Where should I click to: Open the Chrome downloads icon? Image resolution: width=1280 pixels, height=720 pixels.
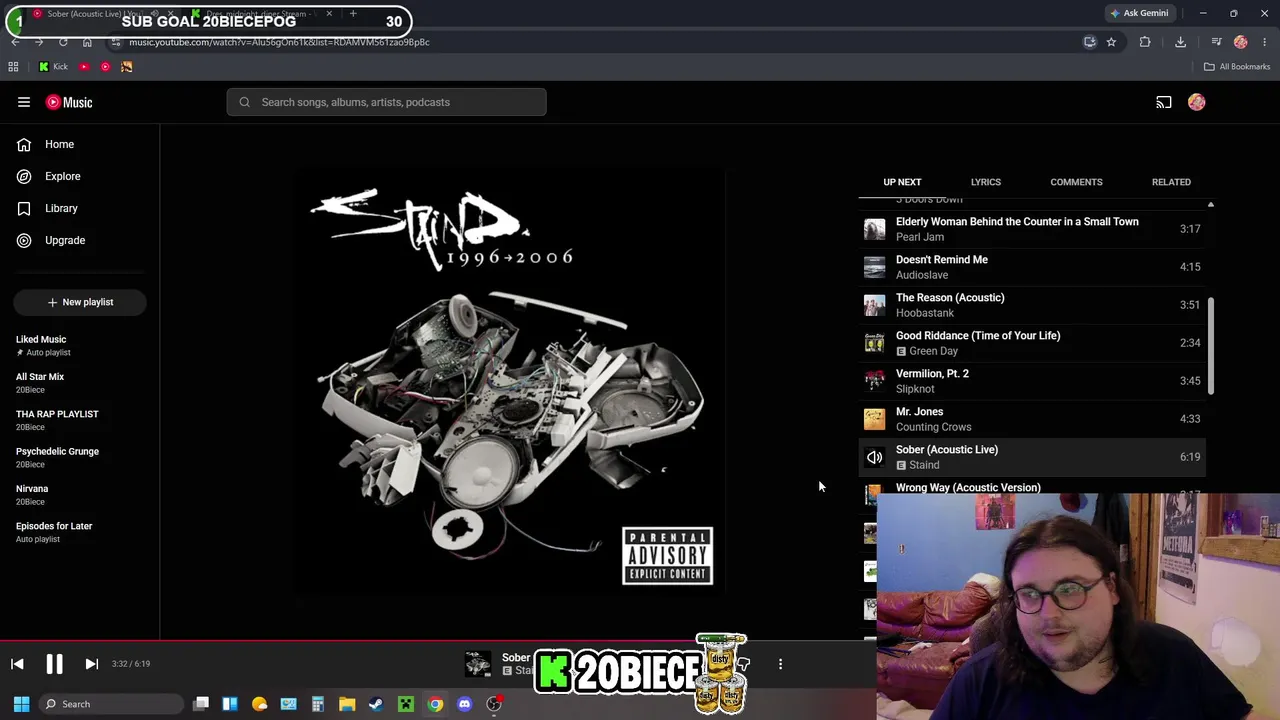1181,42
